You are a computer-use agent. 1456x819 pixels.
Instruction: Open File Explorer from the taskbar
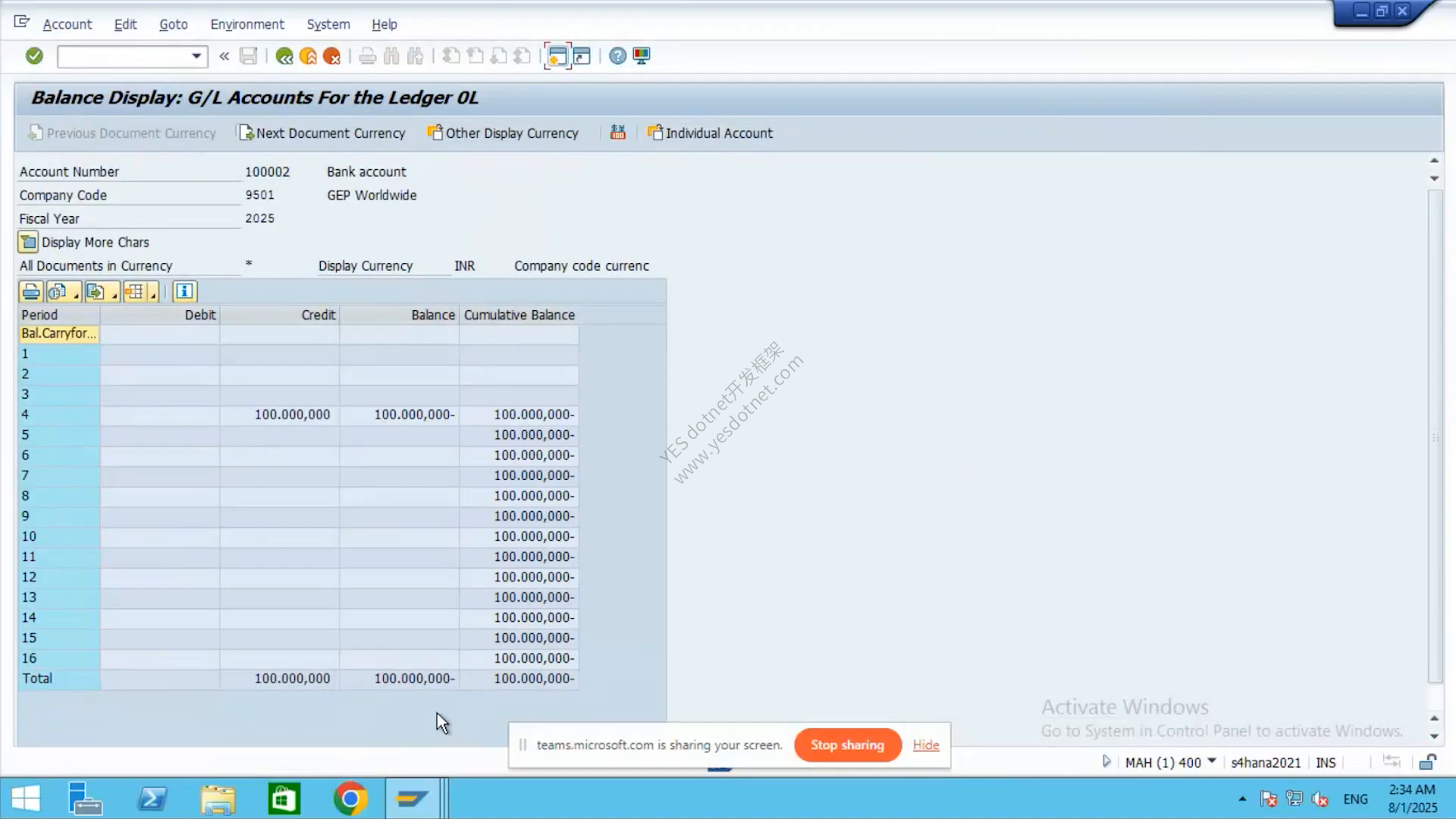pyautogui.click(x=218, y=799)
